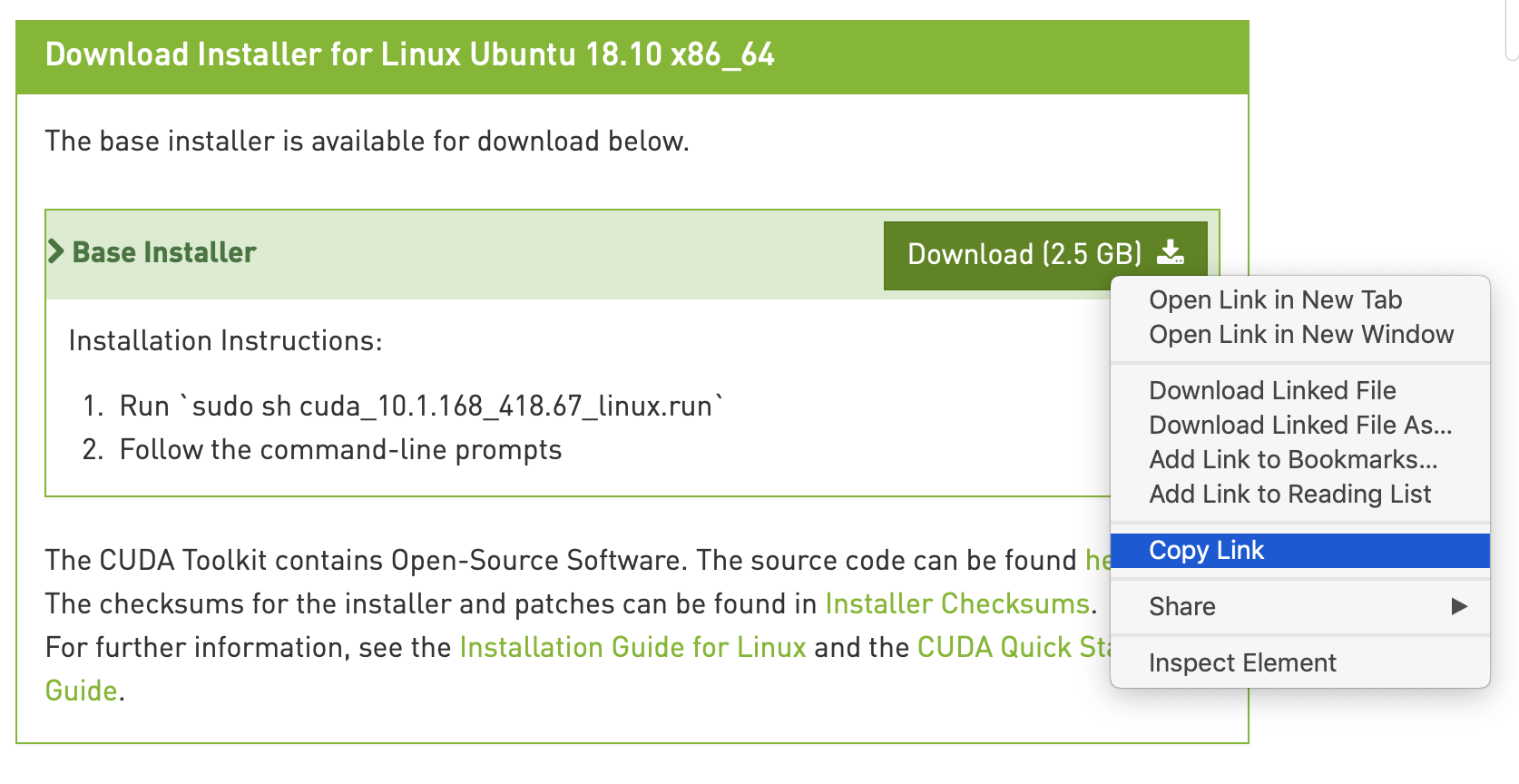Click the Follow the command-line prompts step

coord(340,449)
